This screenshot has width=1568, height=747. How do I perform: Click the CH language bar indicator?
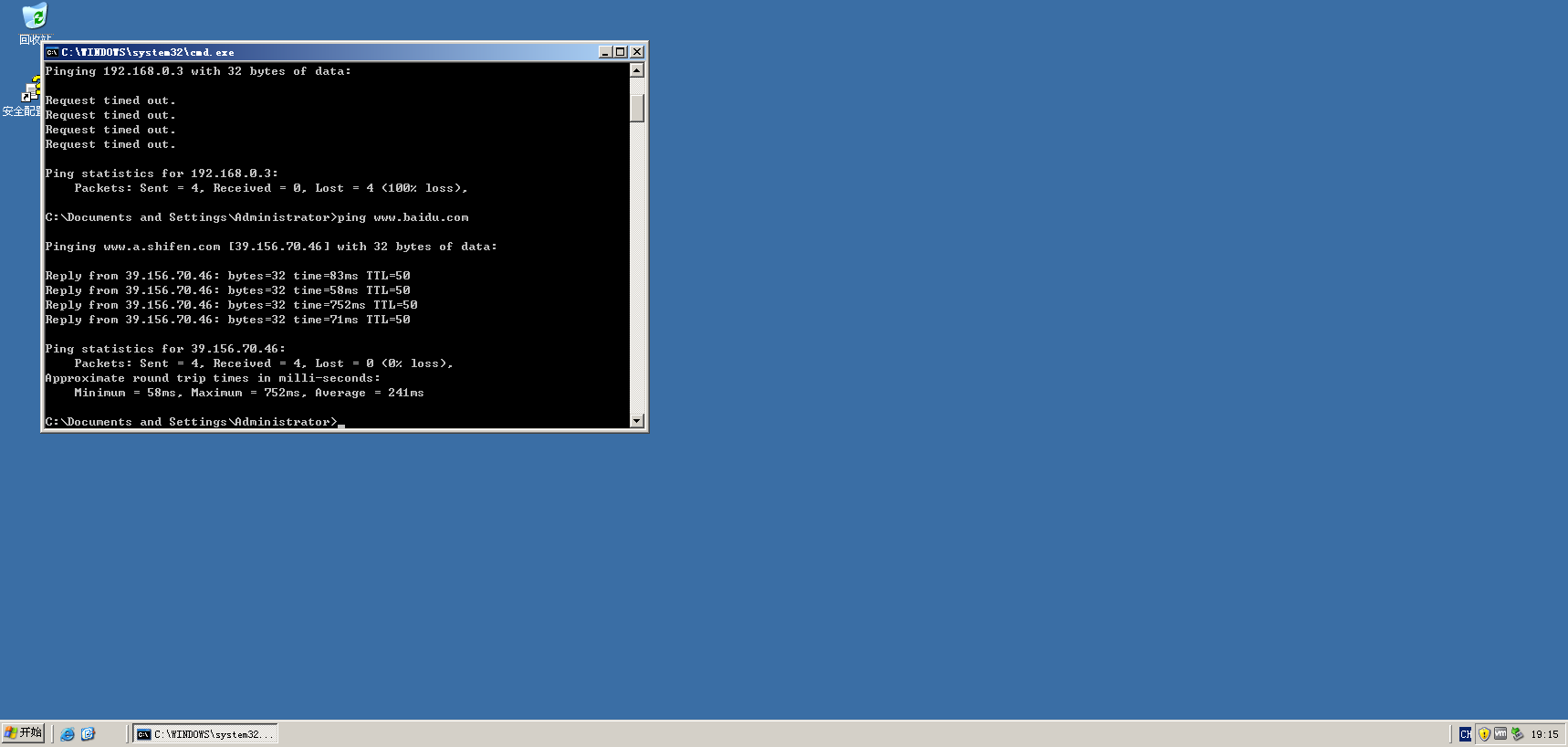pyautogui.click(x=1465, y=734)
